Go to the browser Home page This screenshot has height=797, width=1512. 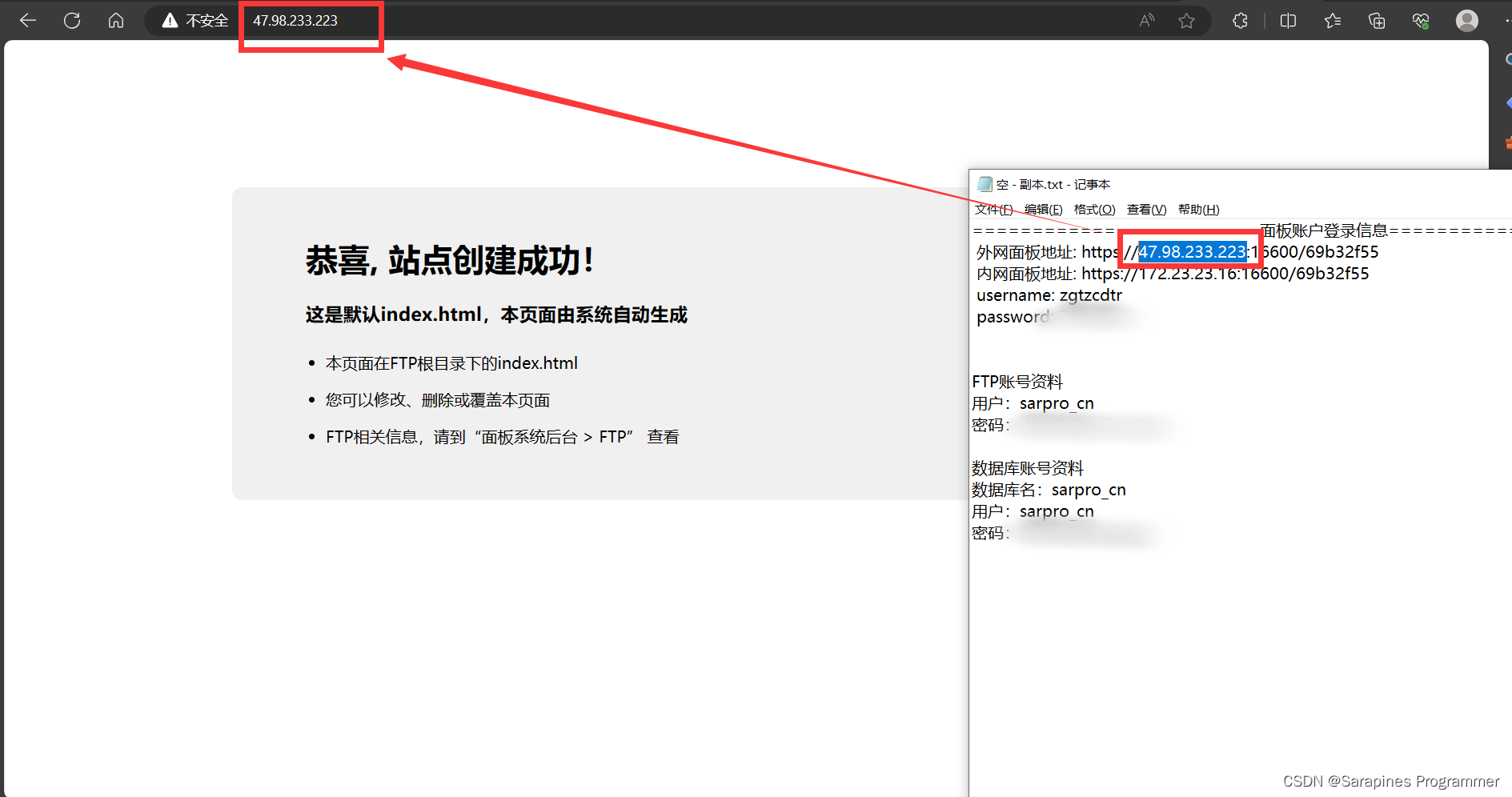116,21
